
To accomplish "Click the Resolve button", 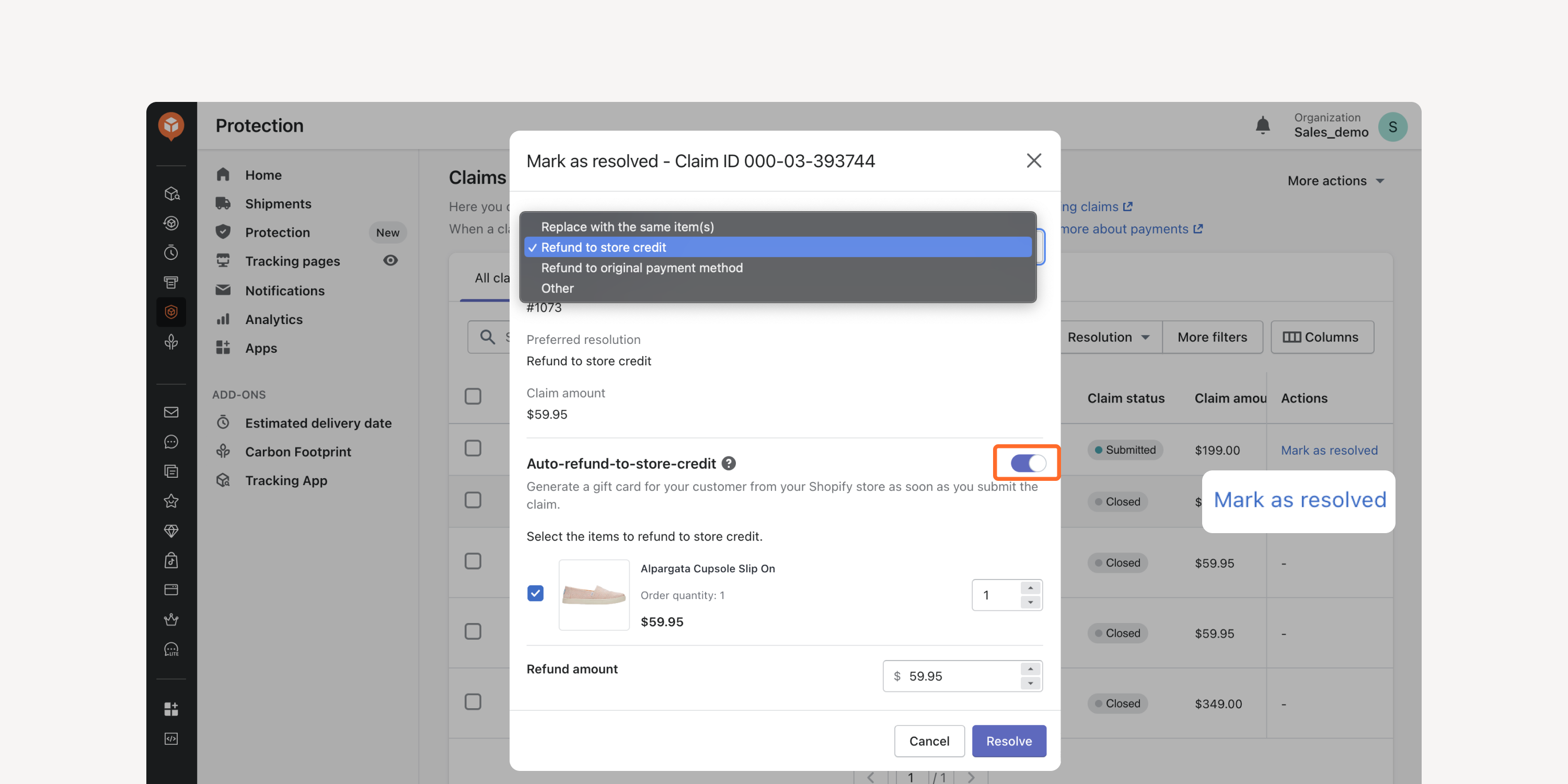I will (x=1009, y=741).
